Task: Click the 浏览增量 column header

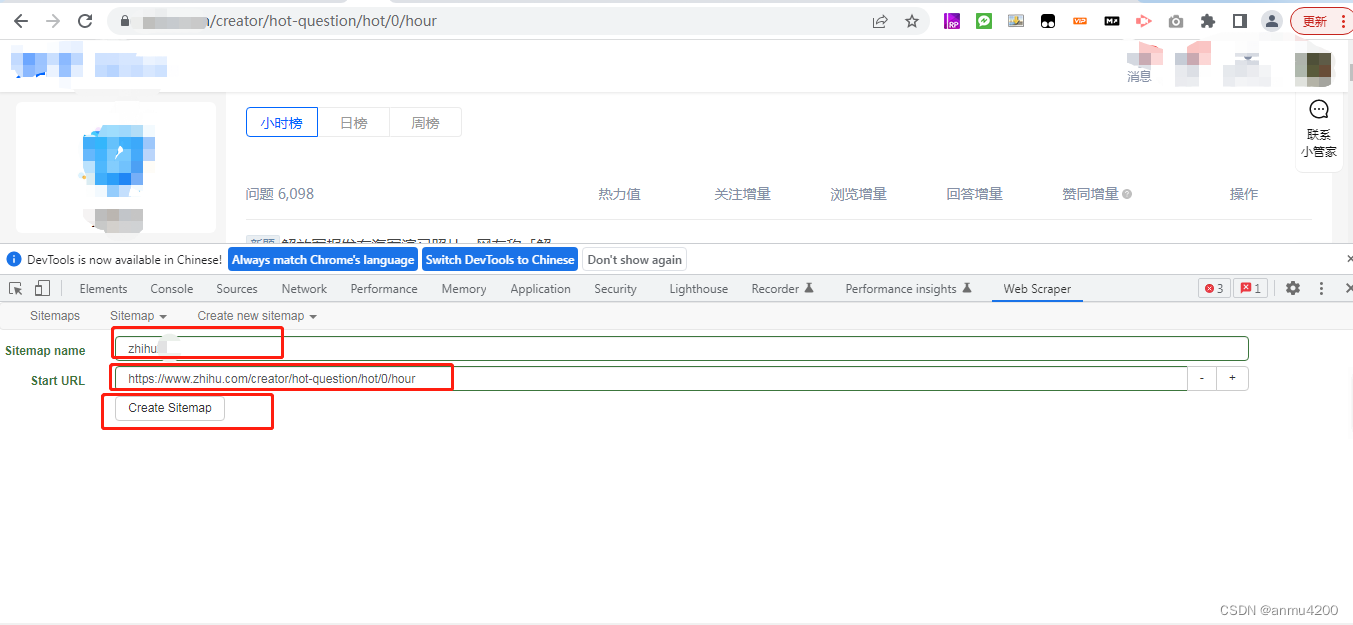Action: point(858,194)
